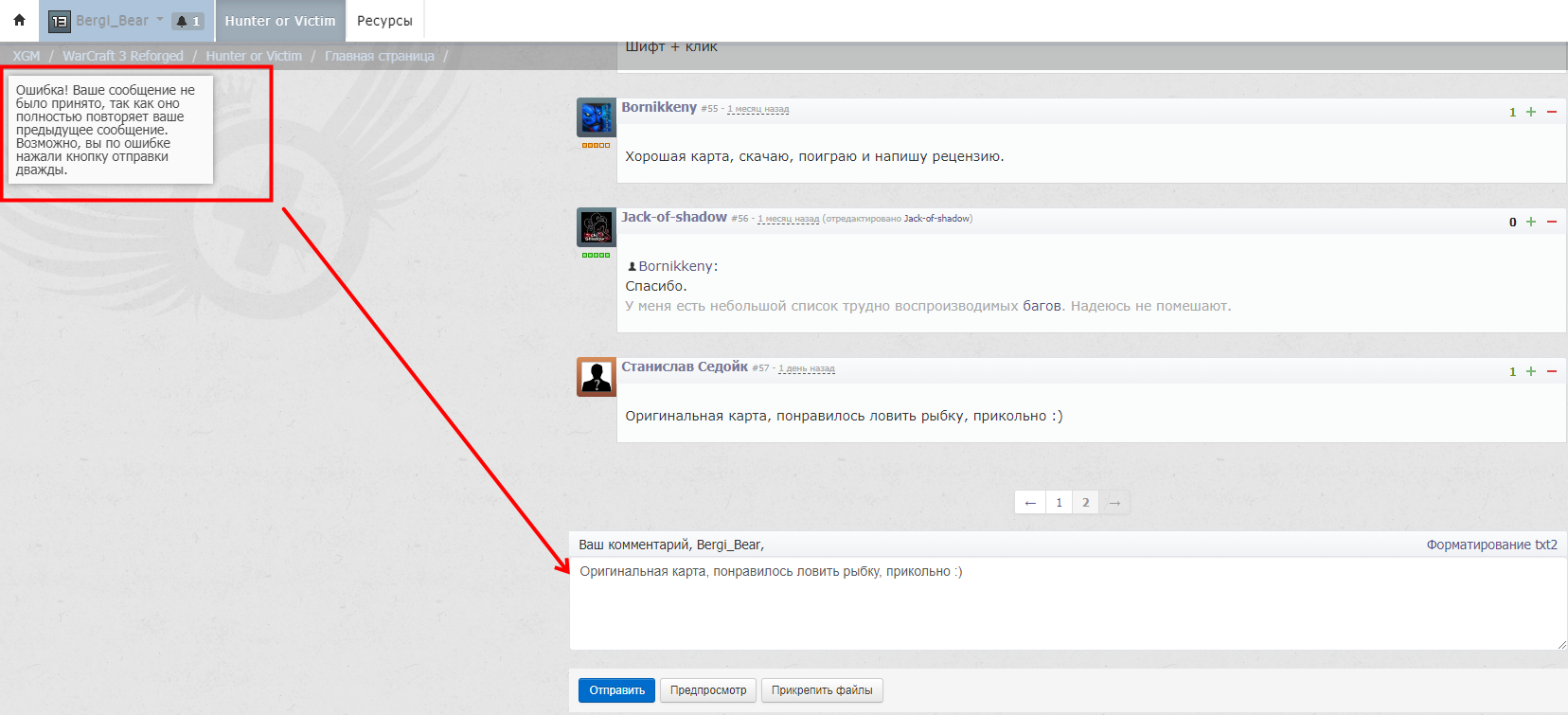The height and width of the screenshot is (715, 1568).
Task: Open the notifications bell with 1 alert
Action: point(187,21)
